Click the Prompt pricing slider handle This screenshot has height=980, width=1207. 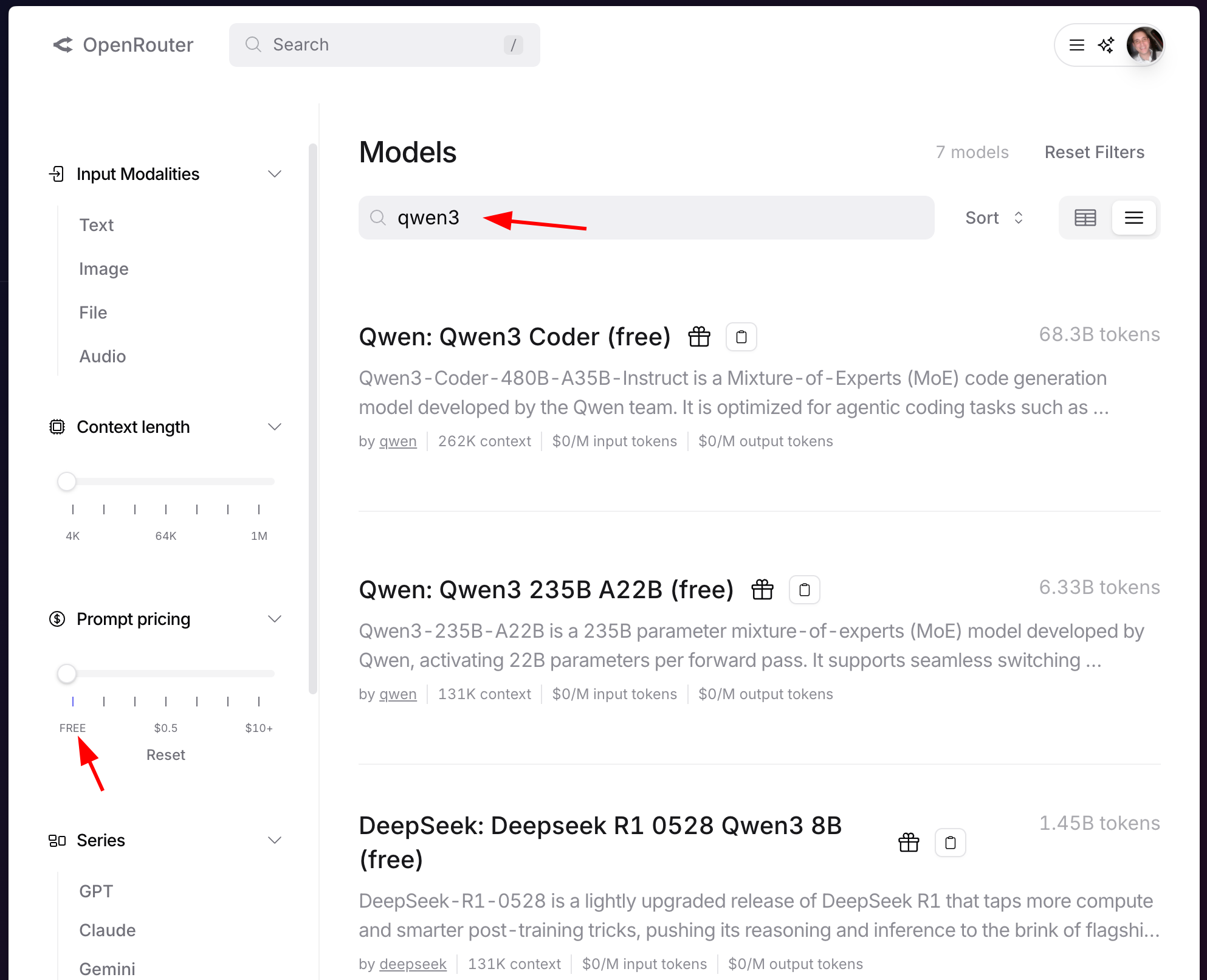click(x=67, y=674)
